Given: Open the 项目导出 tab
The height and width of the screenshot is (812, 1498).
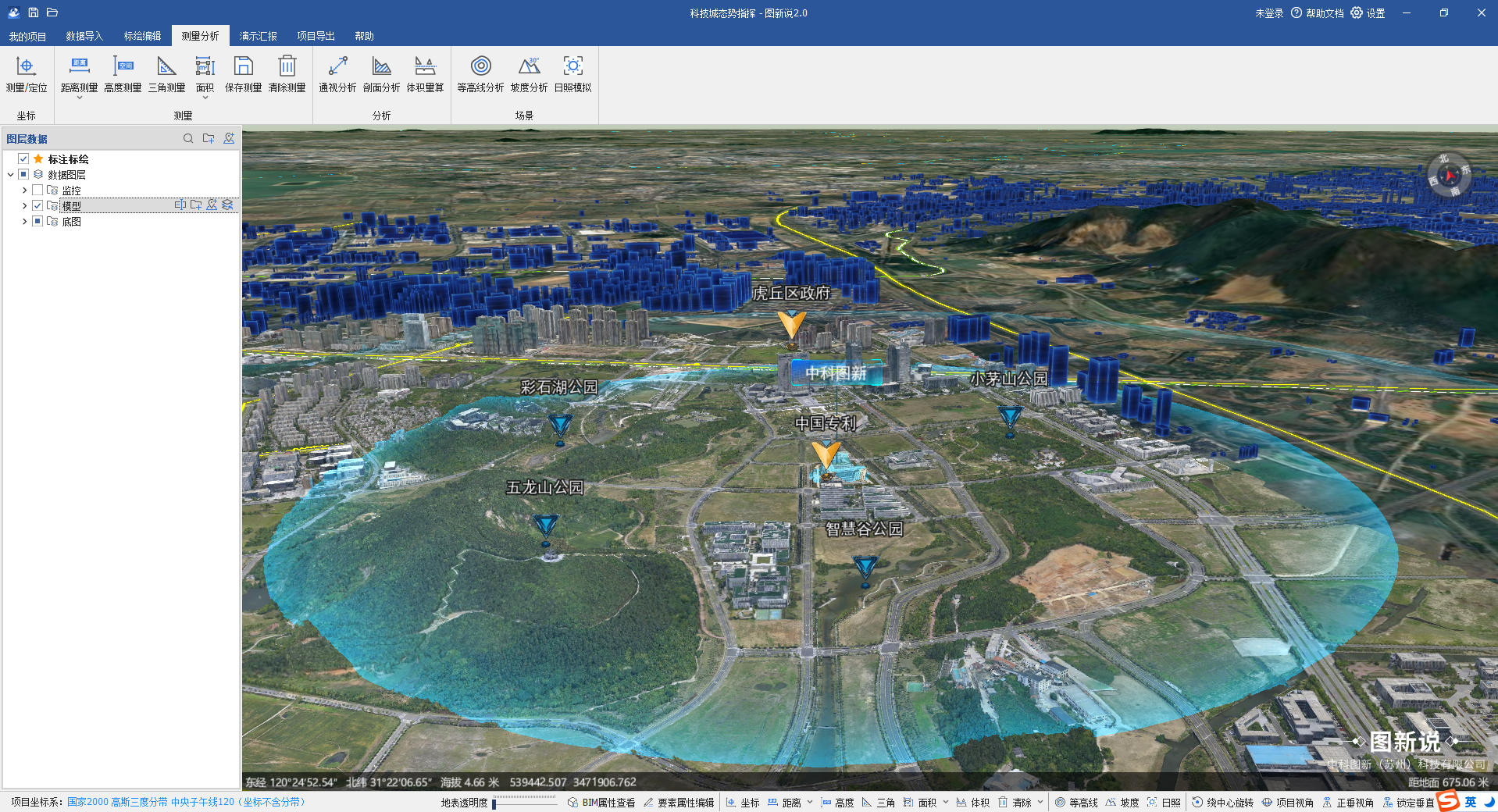Looking at the screenshot, I should click(x=316, y=36).
